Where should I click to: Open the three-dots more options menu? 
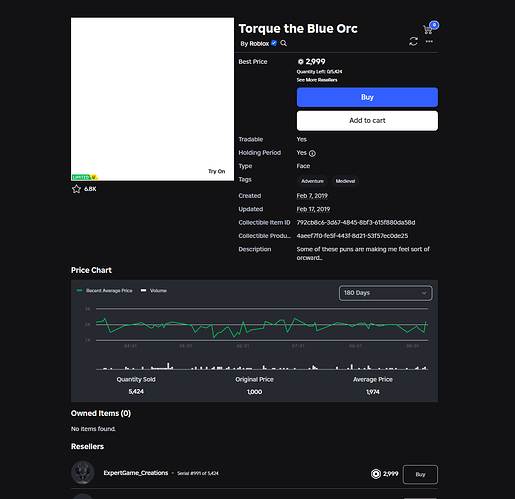click(429, 41)
